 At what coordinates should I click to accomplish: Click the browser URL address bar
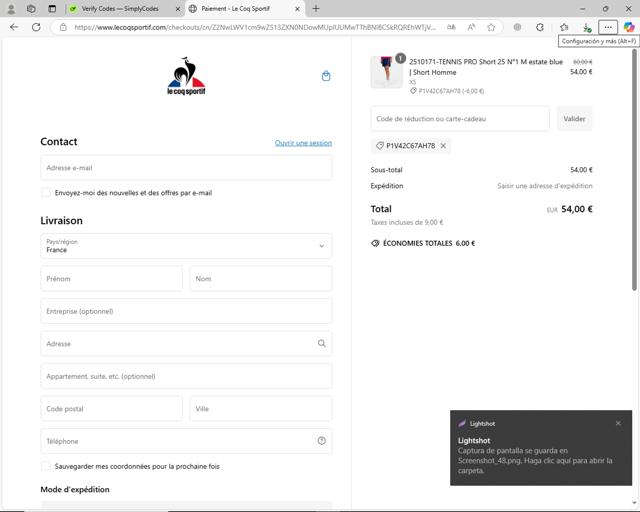[255, 27]
